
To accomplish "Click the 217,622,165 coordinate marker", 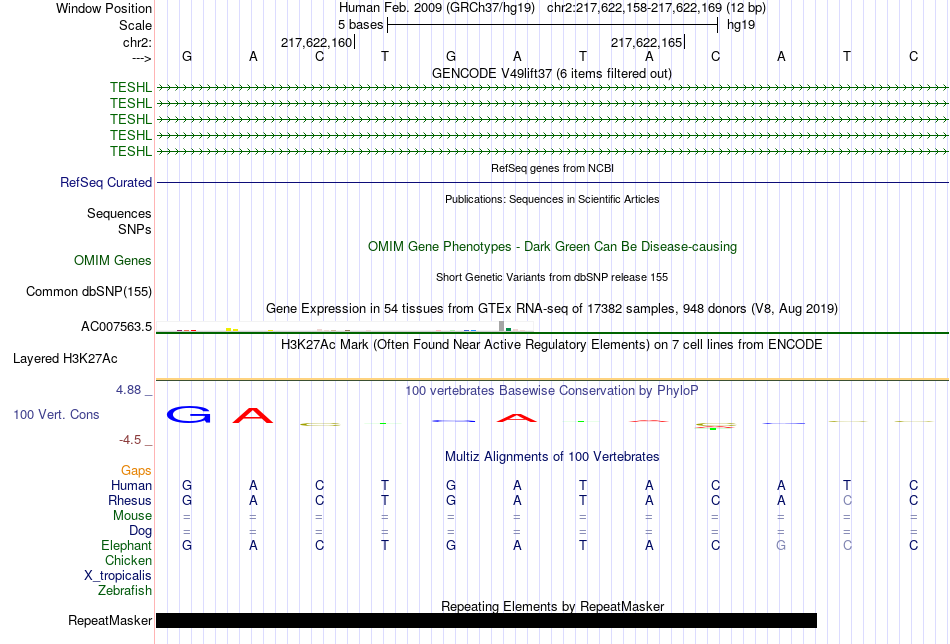I will 646,42.
